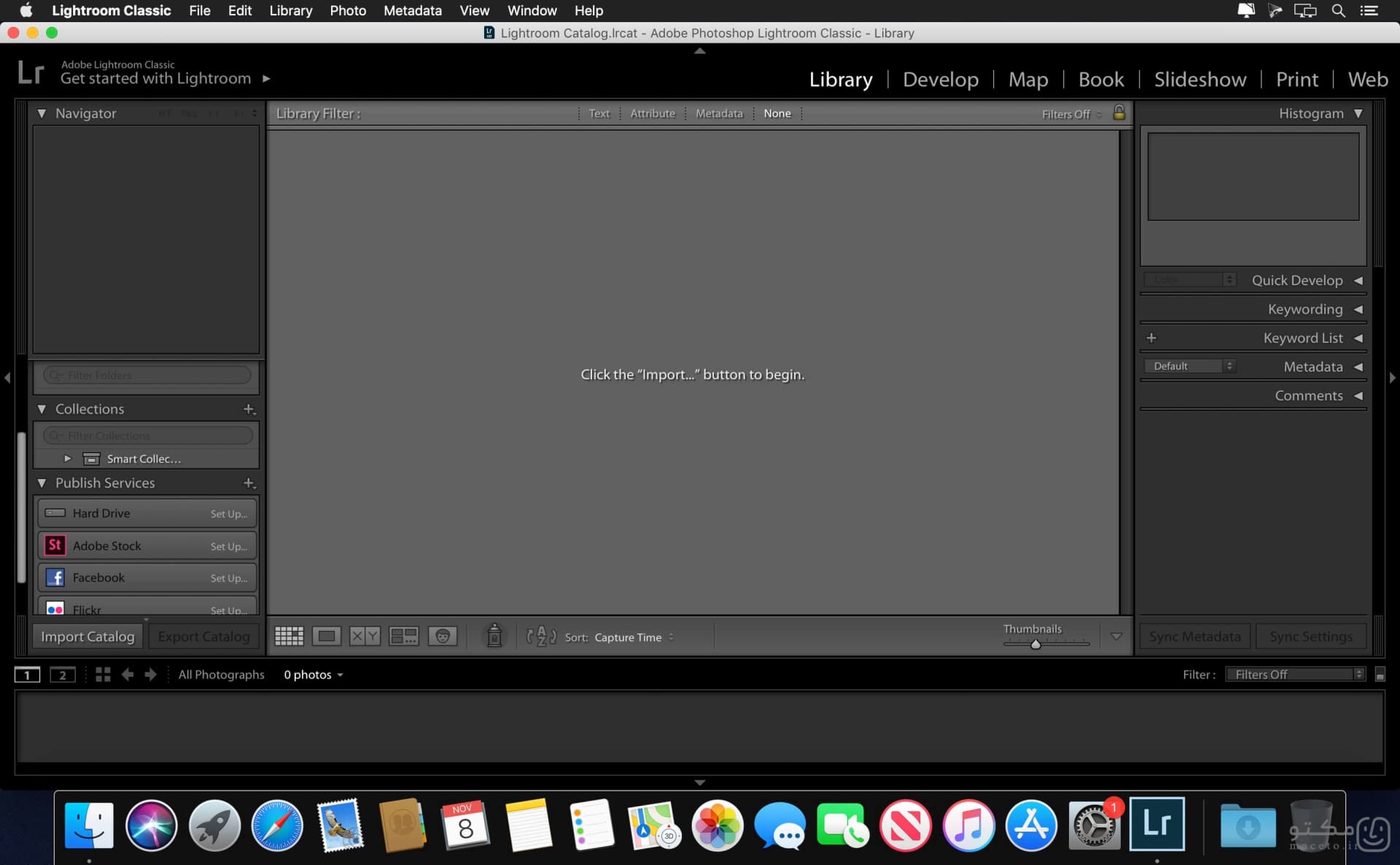The image size is (1400, 865).
Task: Expand Smart Collections folder
Action: pyautogui.click(x=68, y=459)
